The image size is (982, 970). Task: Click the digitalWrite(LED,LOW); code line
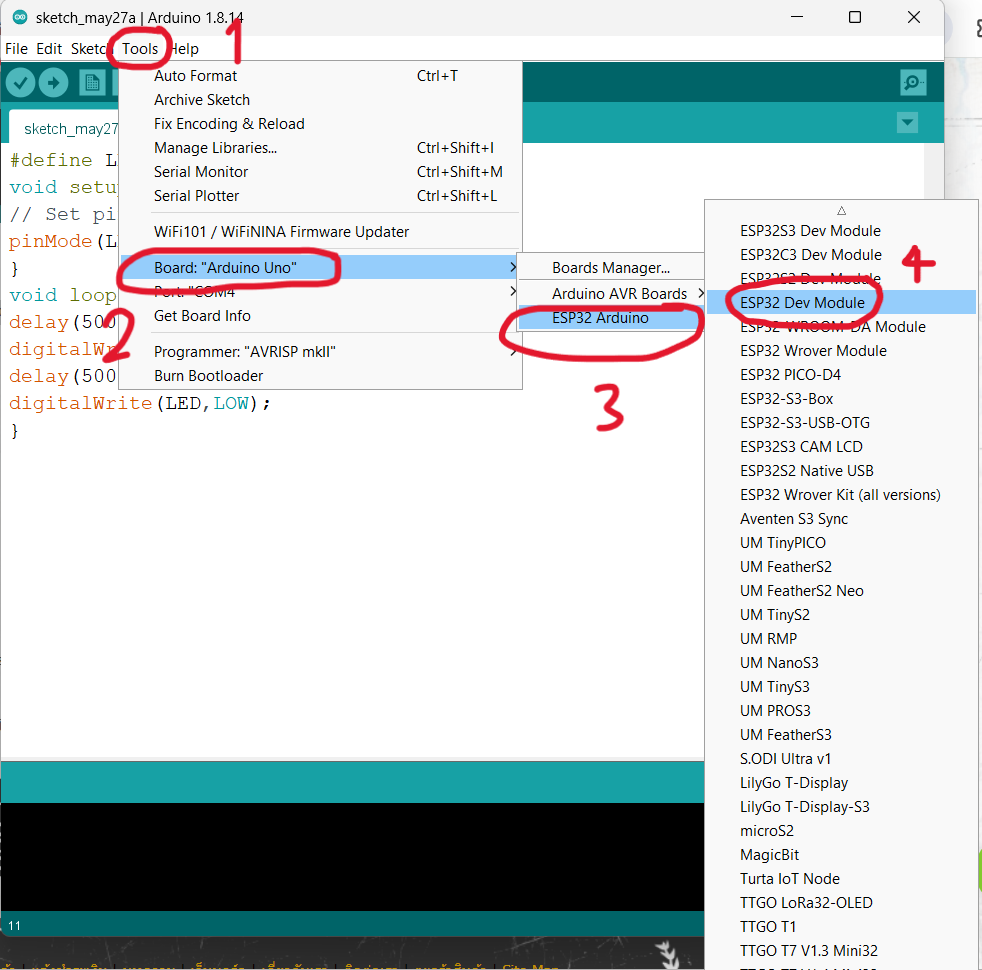coord(140,403)
